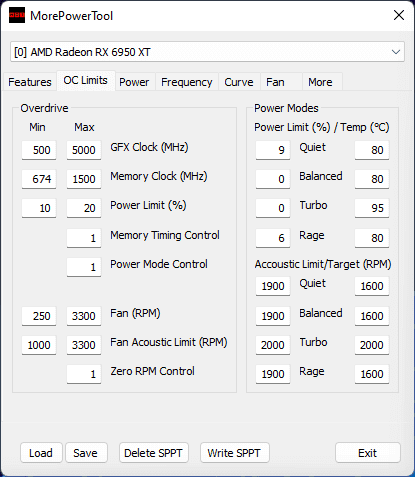
Task: Switch to the Features tab
Action: 30,82
